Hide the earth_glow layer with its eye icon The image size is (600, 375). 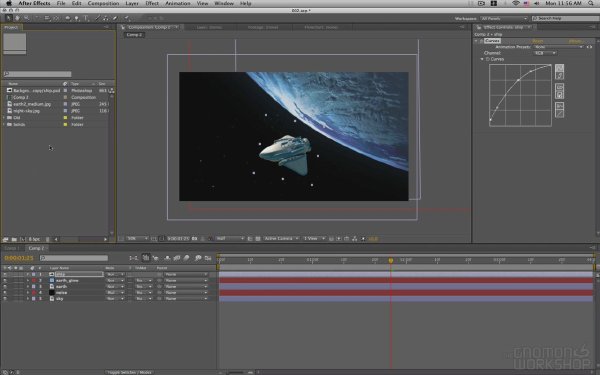pyautogui.click(x=5, y=280)
